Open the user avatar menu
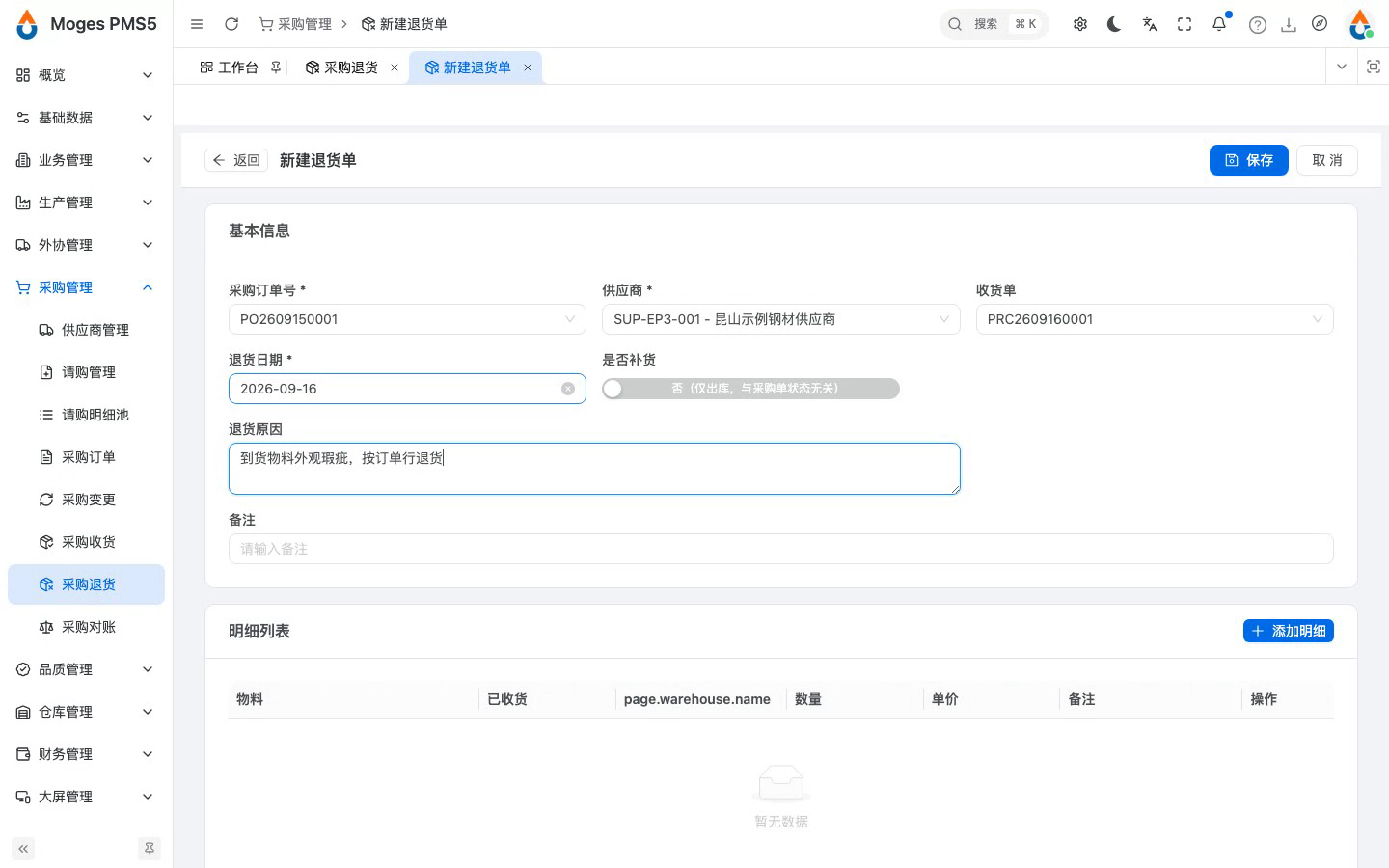This screenshot has width=1389, height=868. pos(1360,24)
